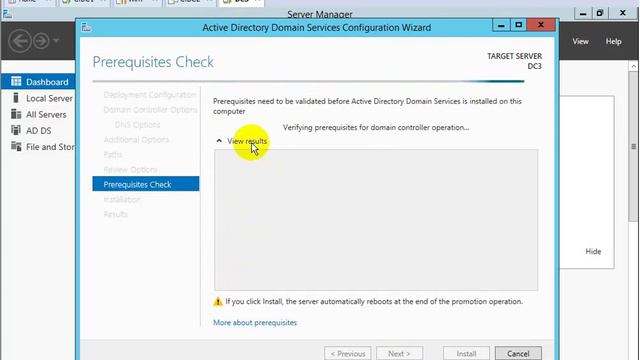Click Hide in Server Manager welcome tile
Image resolution: width=640 pixels, height=360 pixels.
coord(593,251)
